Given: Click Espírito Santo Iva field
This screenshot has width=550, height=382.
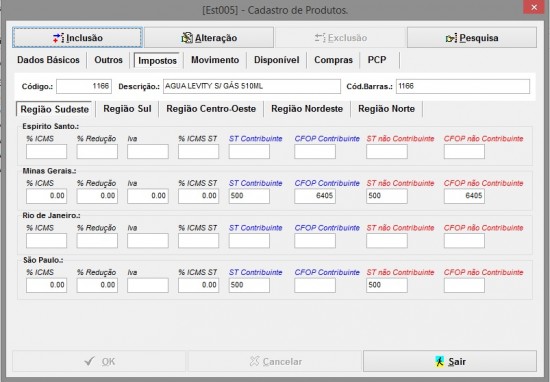Looking at the screenshot, I should [148, 152].
